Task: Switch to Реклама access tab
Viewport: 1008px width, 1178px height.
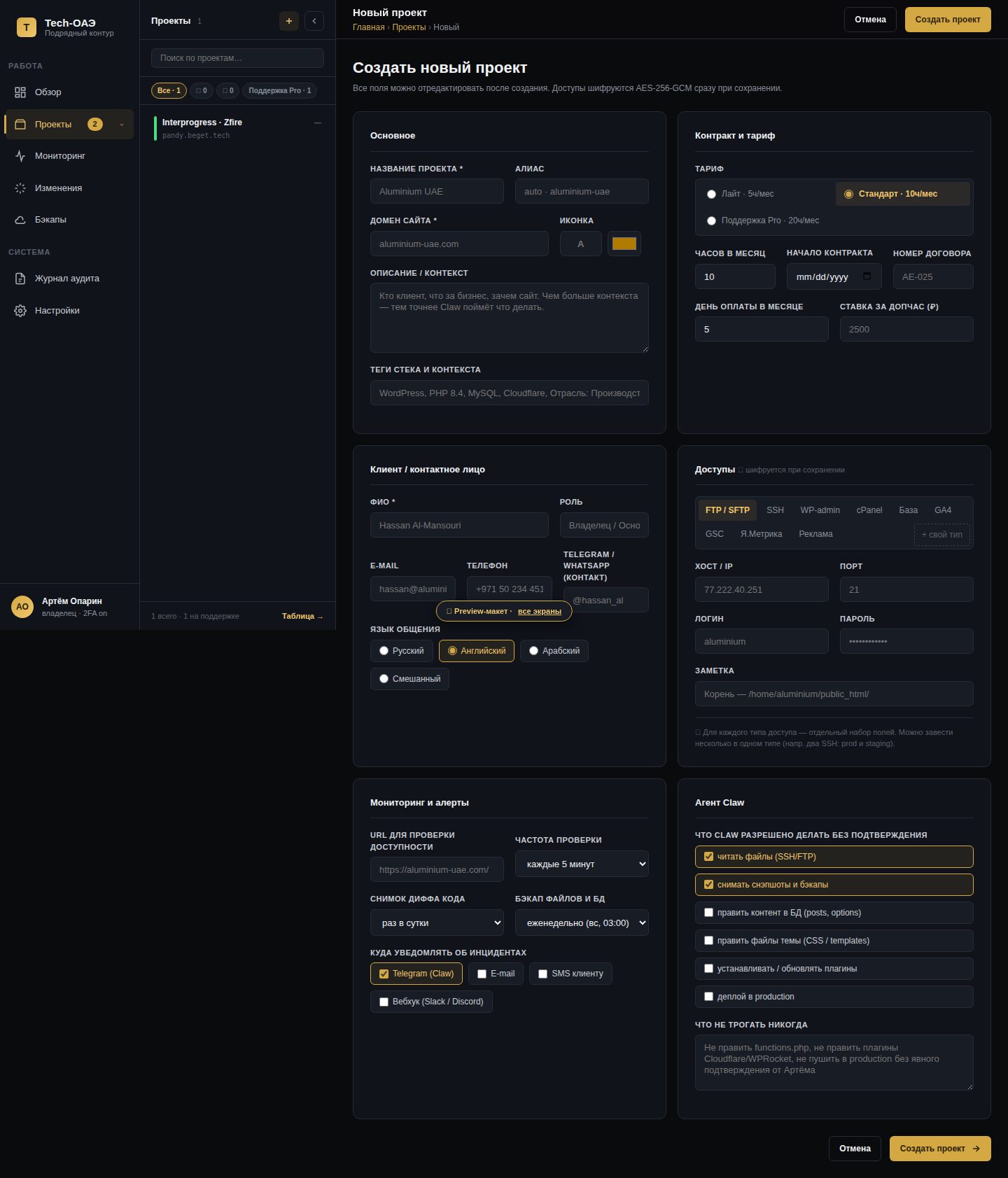Action: point(815,534)
